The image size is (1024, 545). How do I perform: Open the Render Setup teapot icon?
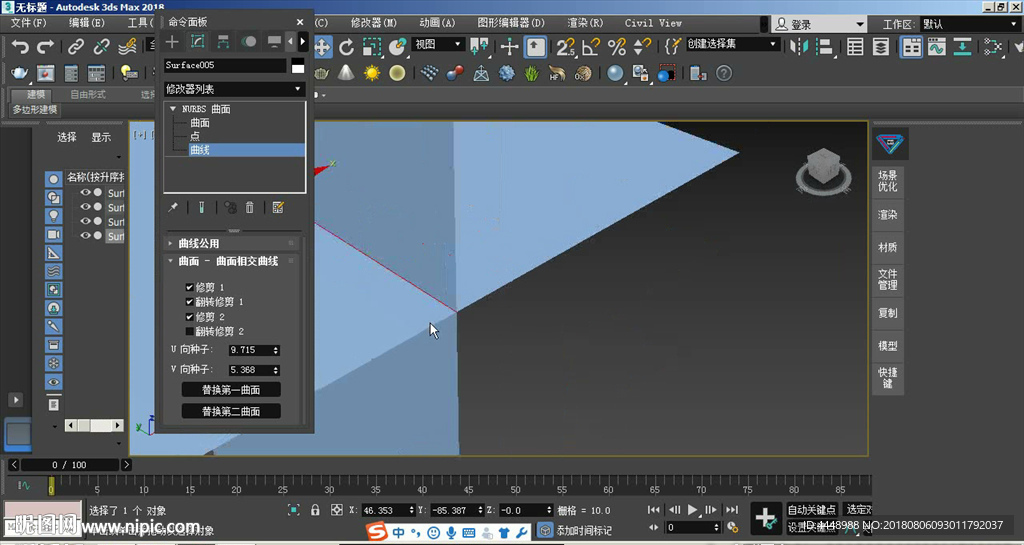click(x=19, y=74)
